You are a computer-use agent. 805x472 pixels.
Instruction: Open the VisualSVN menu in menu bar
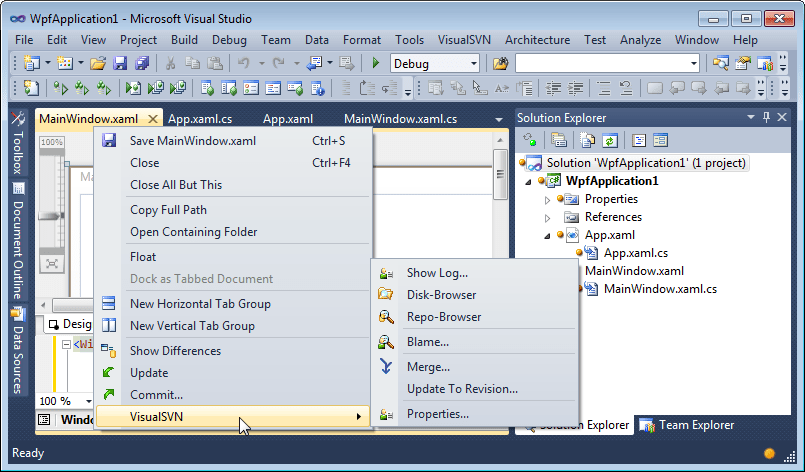click(x=464, y=40)
